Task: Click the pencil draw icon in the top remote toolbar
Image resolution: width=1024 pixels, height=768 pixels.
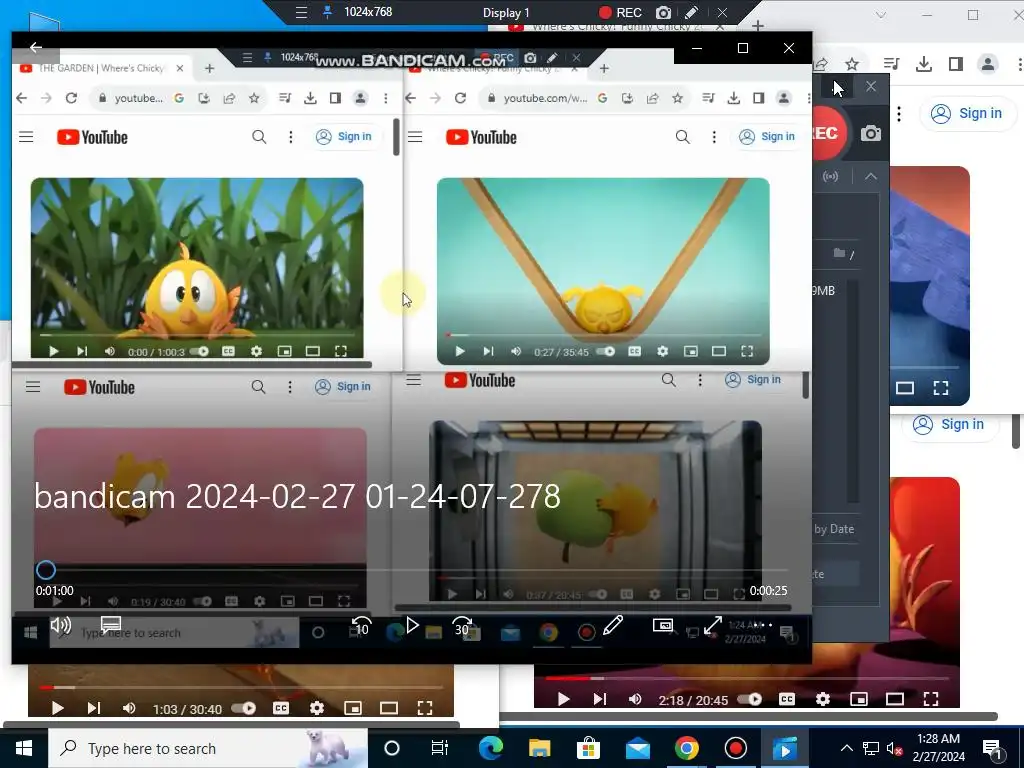Action: 692,12
